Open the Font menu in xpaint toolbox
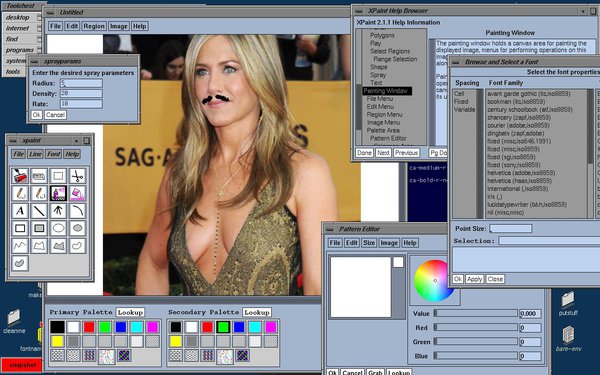600x375 pixels. 54,154
